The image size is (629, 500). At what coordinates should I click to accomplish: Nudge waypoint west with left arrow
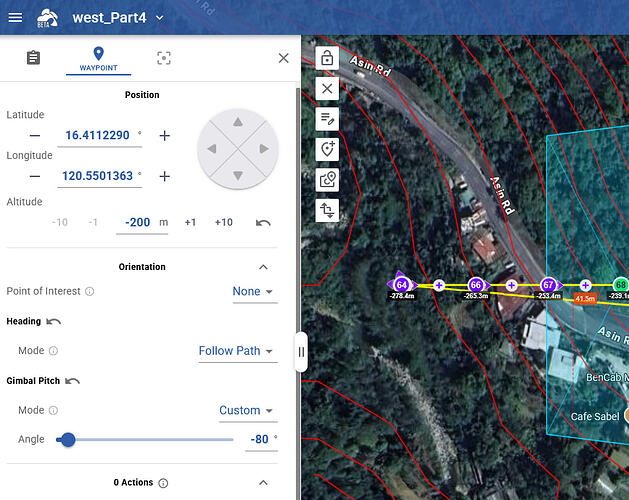pyautogui.click(x=212, y=149)
